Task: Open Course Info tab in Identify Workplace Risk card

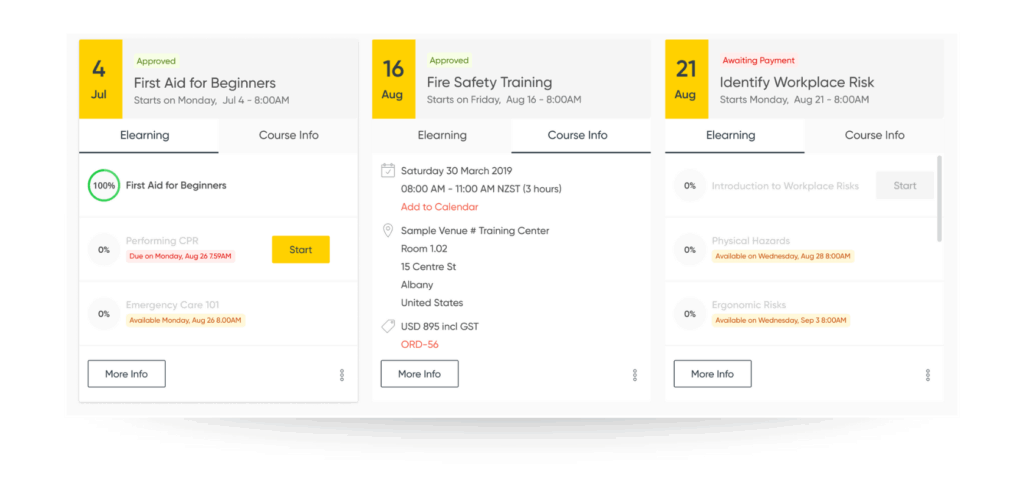Action: tap(874, 136)
